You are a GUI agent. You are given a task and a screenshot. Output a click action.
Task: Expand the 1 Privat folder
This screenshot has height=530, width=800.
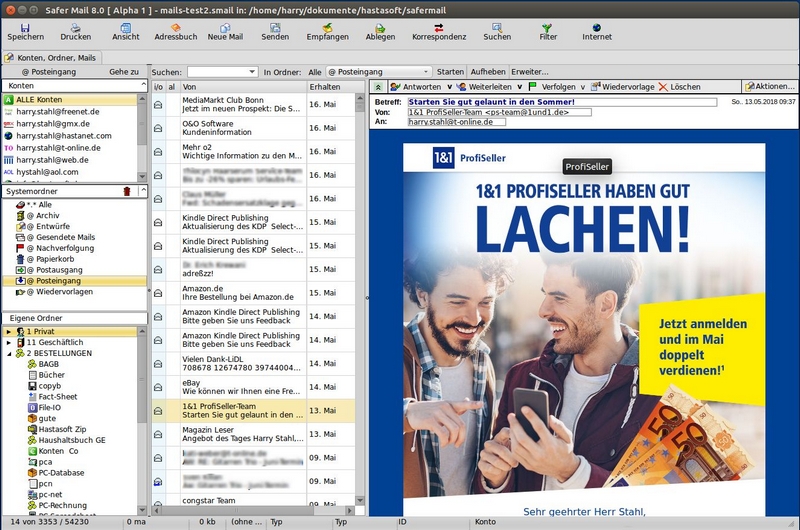8,332
